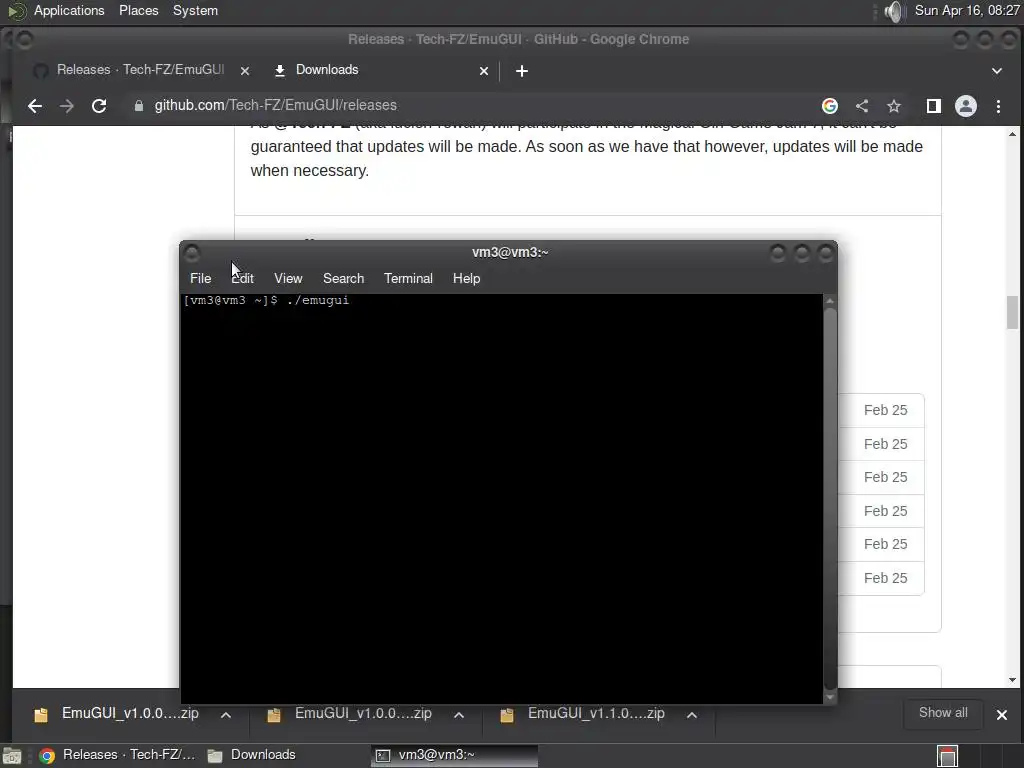Viewport: 1024px width, 768px height.
Task: Click the first Feb 25 date
Action: (x=886, y=410)
